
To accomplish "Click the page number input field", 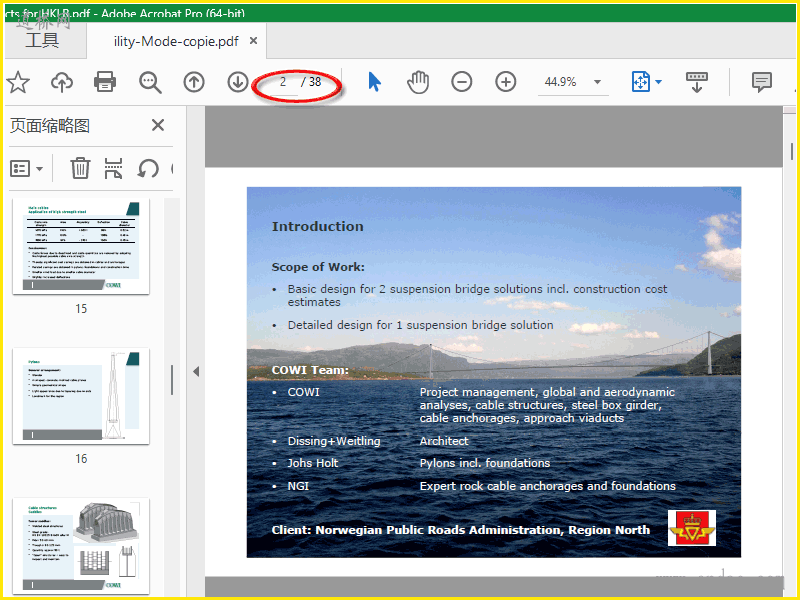I will (284, 82).
